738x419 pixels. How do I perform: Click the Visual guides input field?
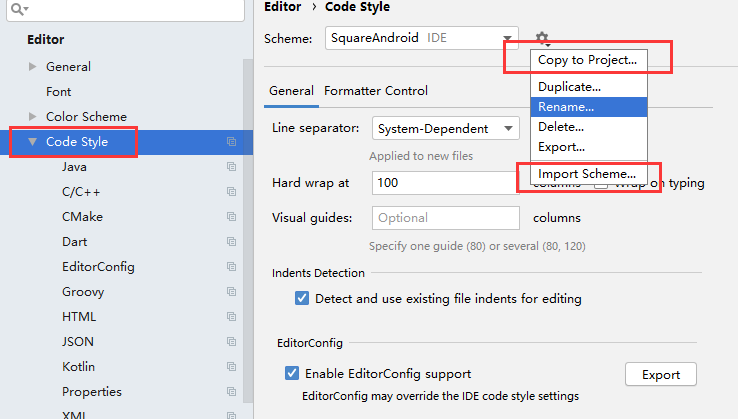(x=446, y=218)
